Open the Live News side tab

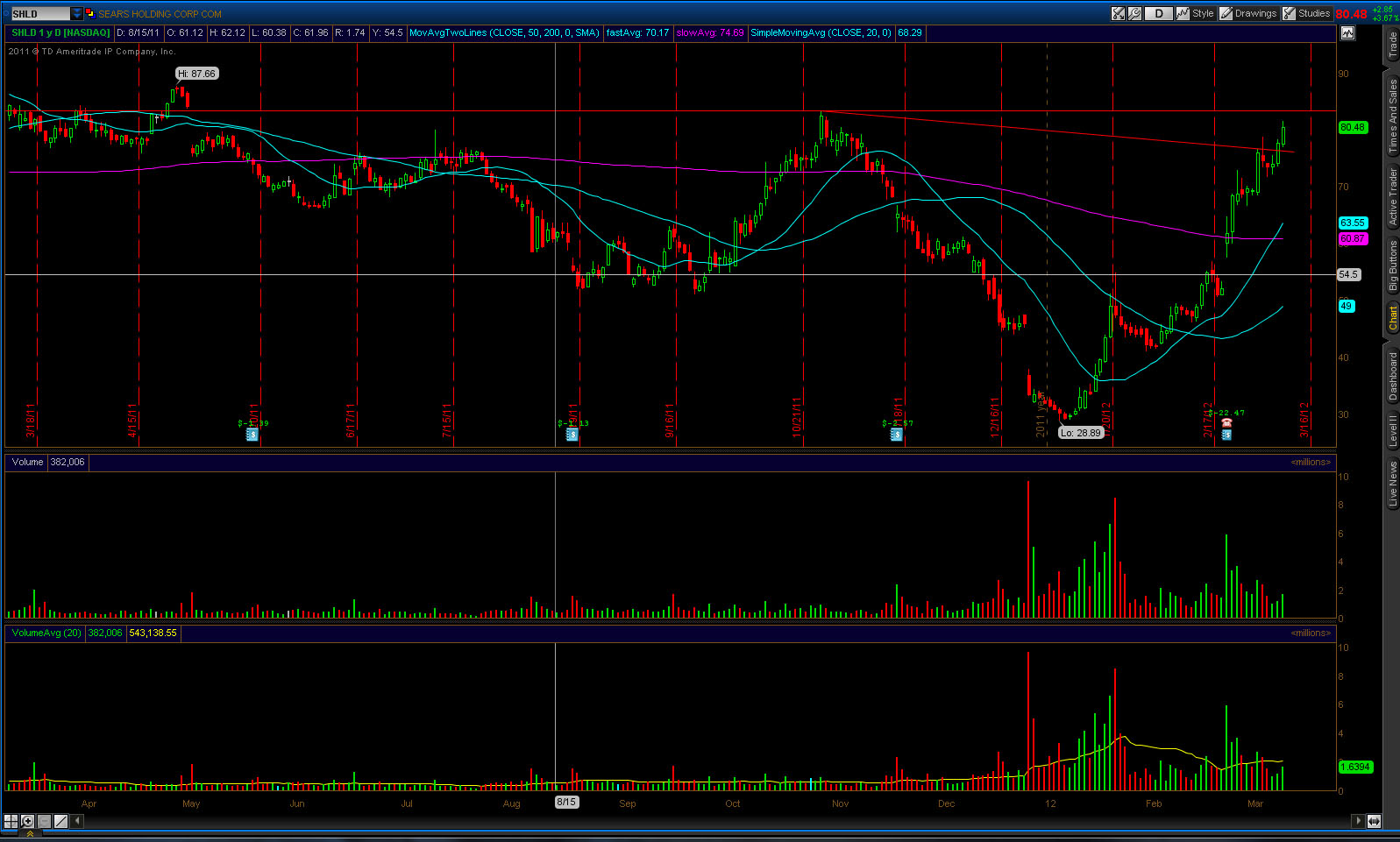pyautogui.click(x=1392, y=484)
